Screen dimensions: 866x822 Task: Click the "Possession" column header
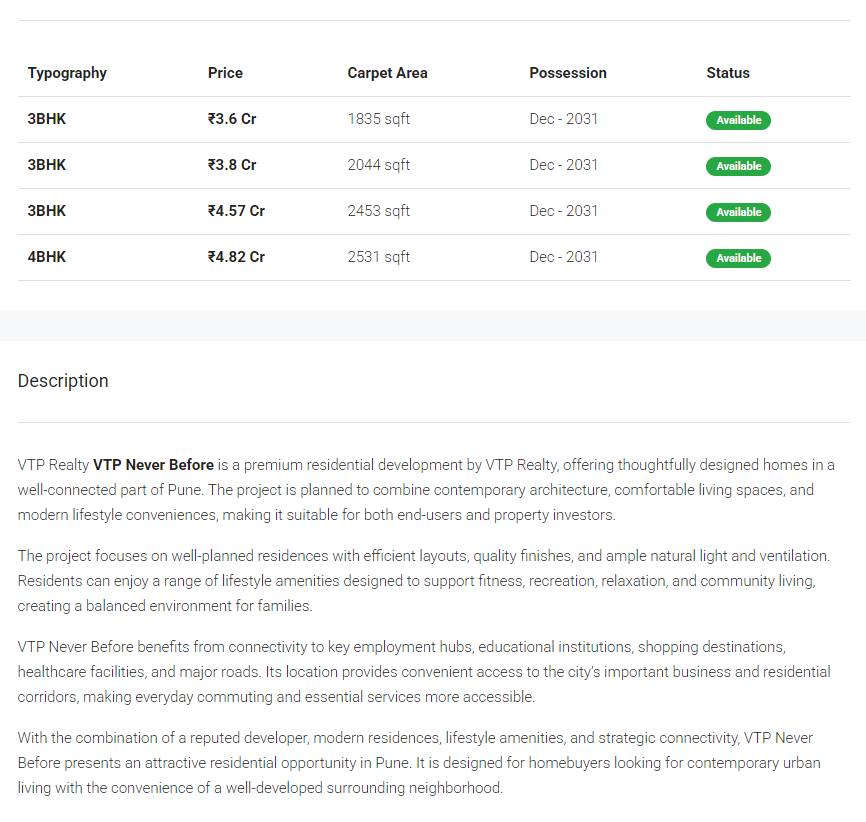coord(568,73)
